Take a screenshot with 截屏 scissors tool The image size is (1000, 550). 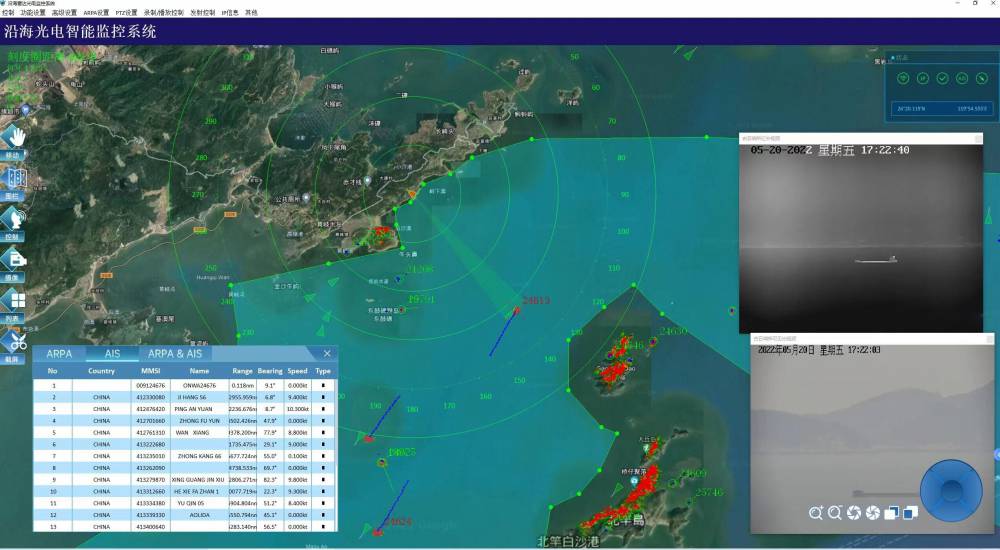tap(13, 345)
